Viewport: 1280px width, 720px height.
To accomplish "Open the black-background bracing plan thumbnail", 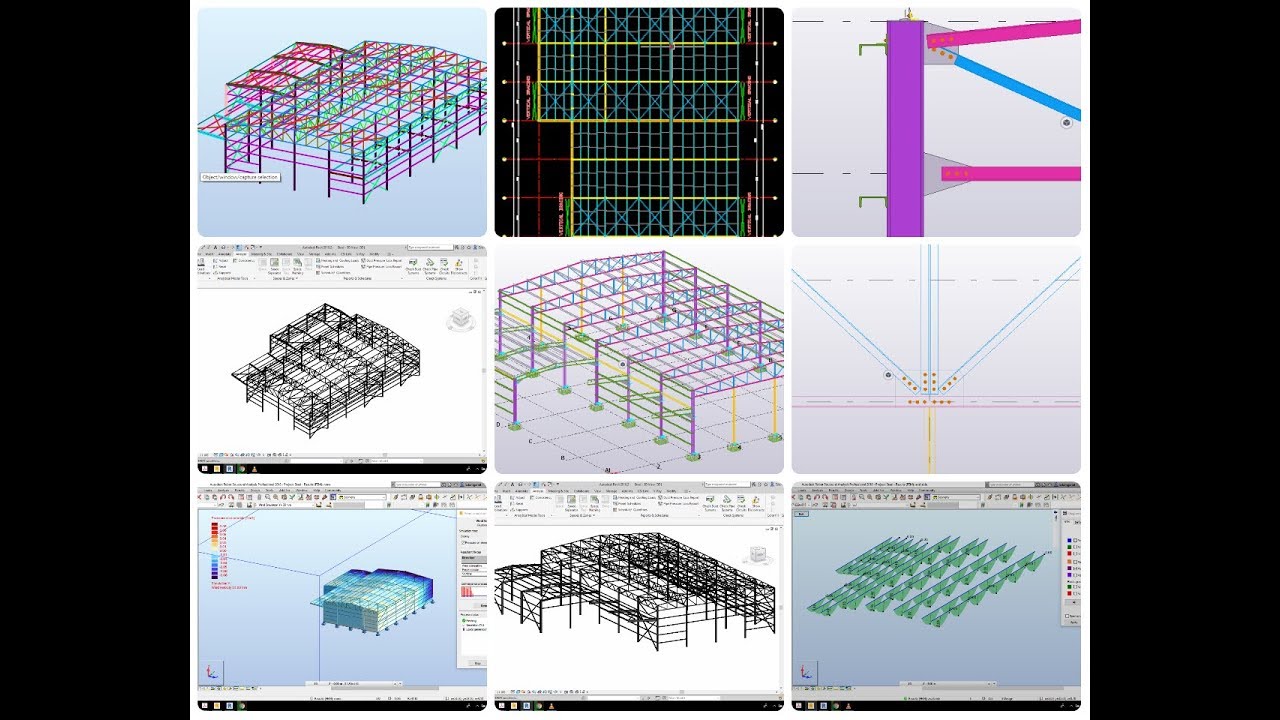I will (639, 122).
